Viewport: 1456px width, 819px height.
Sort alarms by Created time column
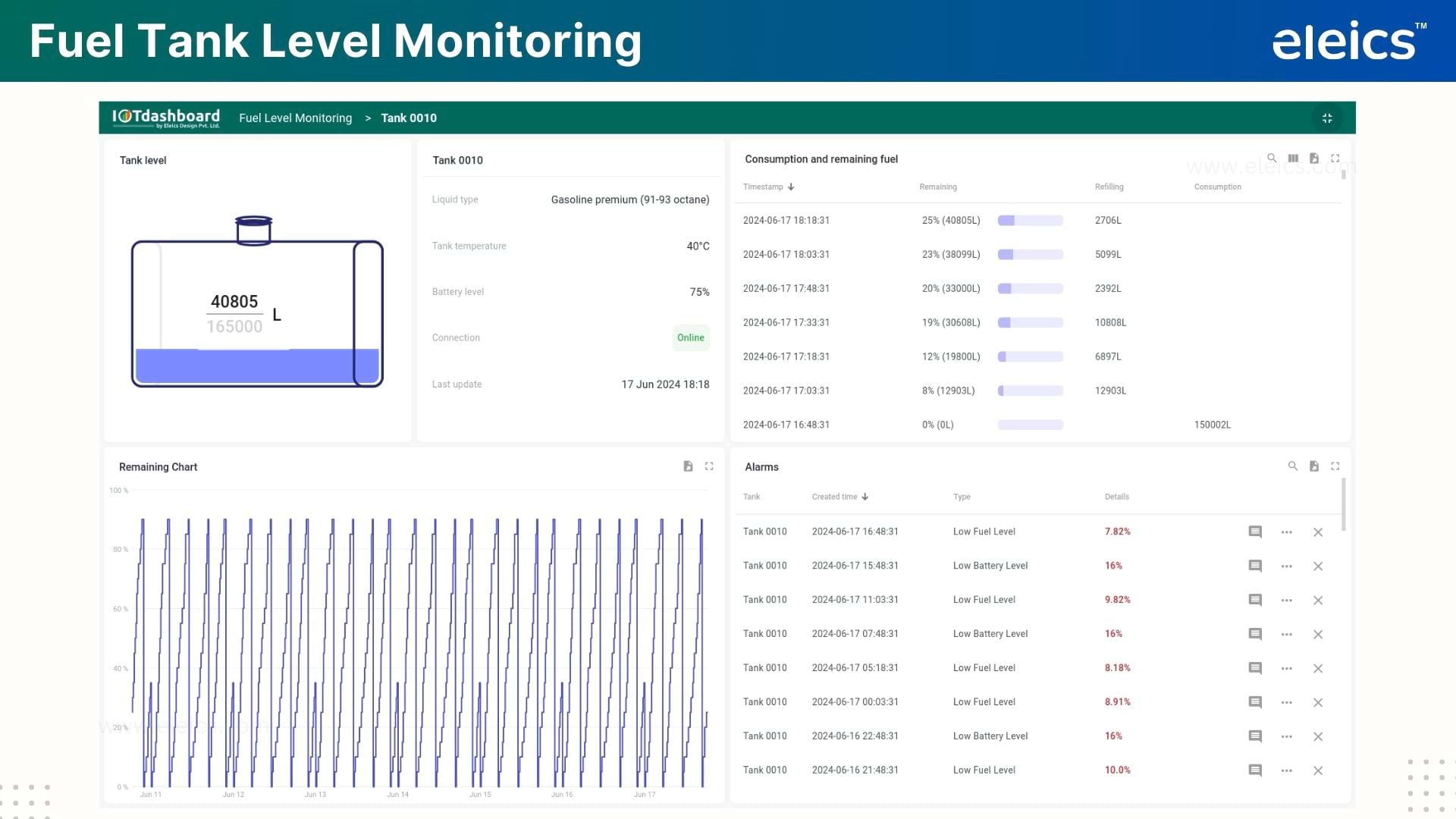[x=839, y=497]
